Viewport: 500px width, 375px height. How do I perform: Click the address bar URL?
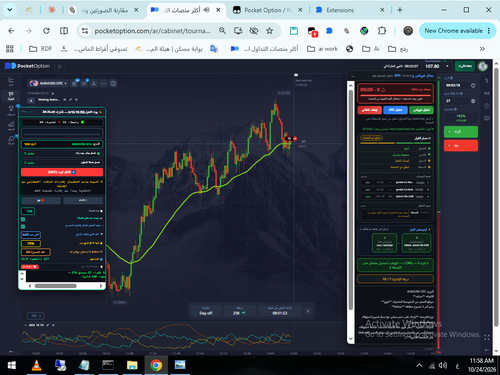point(152,31)
